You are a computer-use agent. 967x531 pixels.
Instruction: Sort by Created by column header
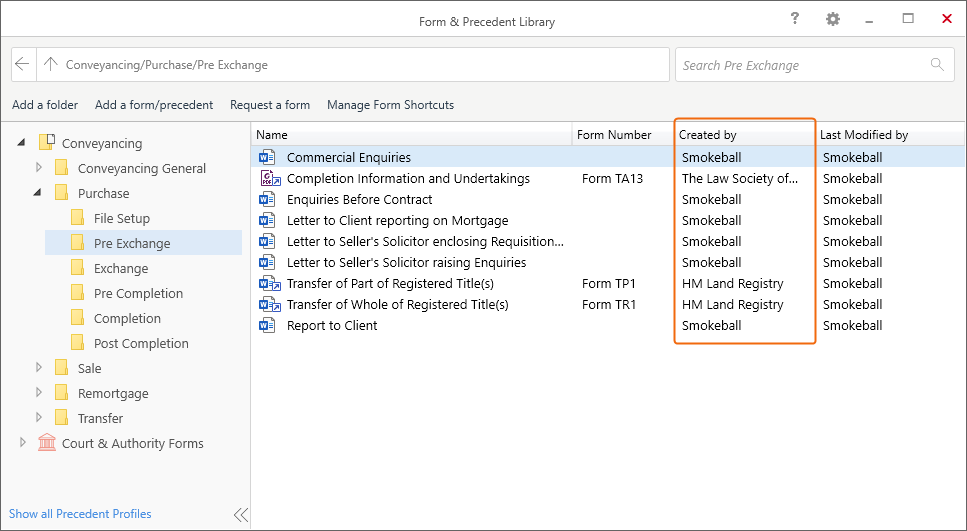click(744, 134)
